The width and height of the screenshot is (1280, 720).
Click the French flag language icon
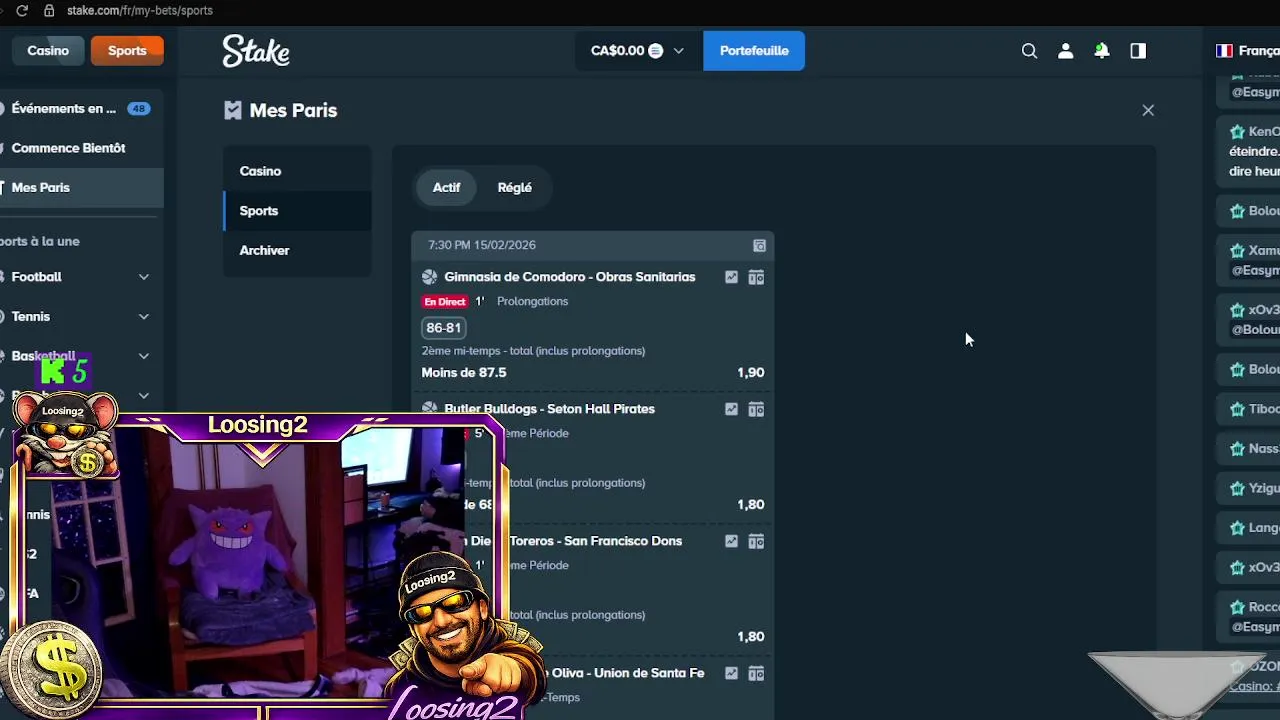tap(1224, 51)
